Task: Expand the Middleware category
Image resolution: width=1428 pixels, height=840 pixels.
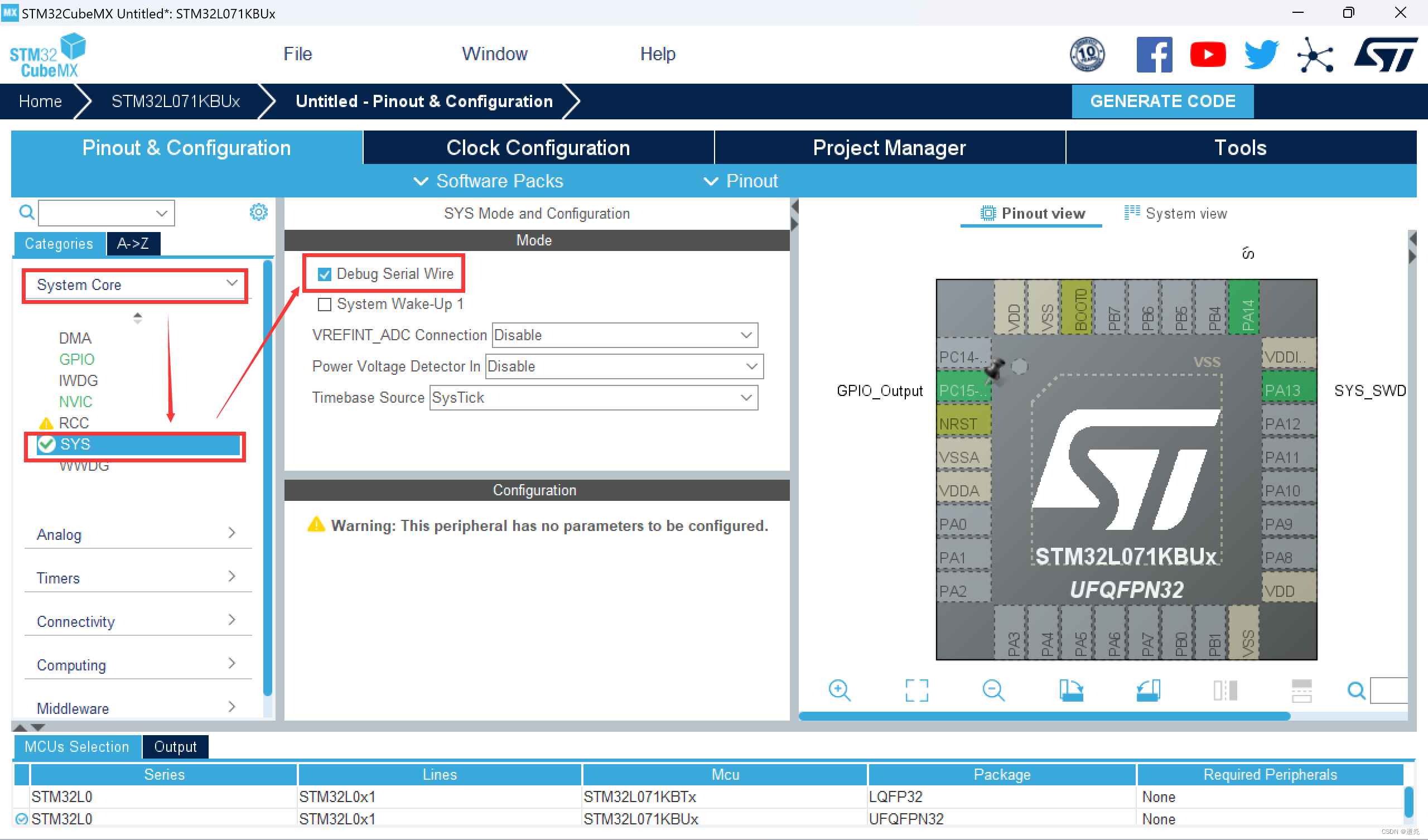Action: [138, 708]
